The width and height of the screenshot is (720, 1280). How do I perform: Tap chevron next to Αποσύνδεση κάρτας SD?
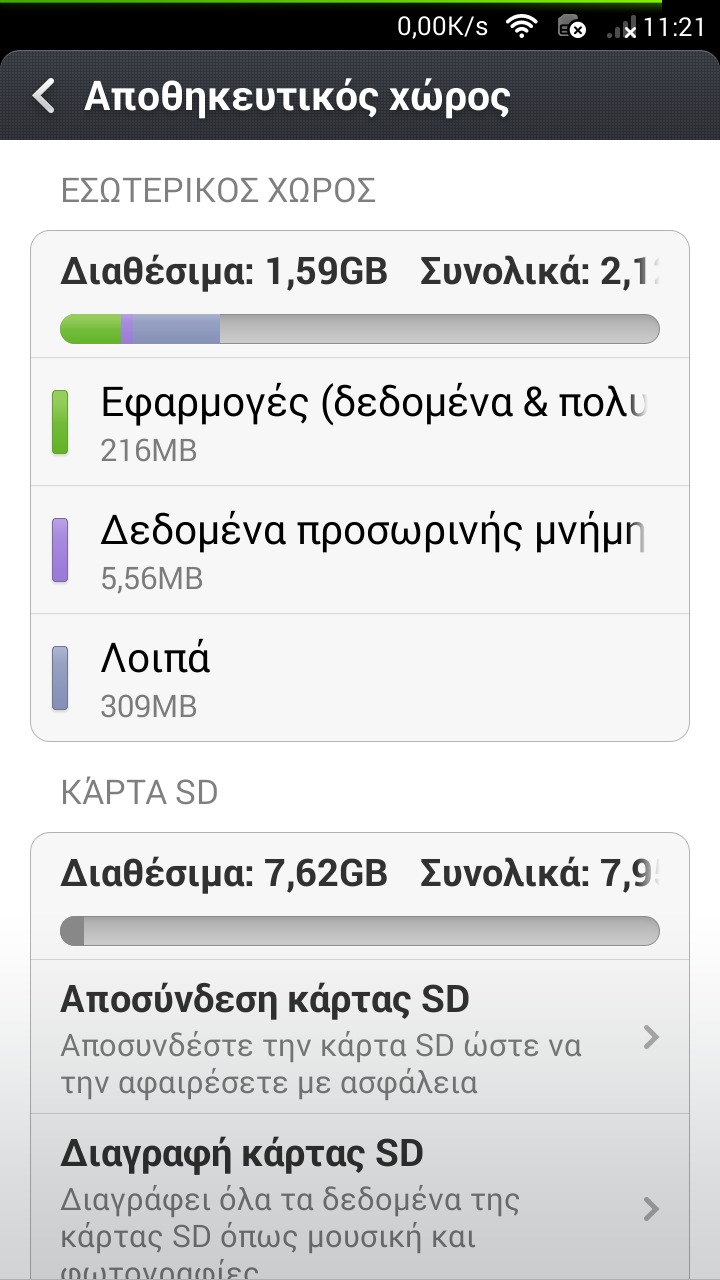tap(651, 1037)
